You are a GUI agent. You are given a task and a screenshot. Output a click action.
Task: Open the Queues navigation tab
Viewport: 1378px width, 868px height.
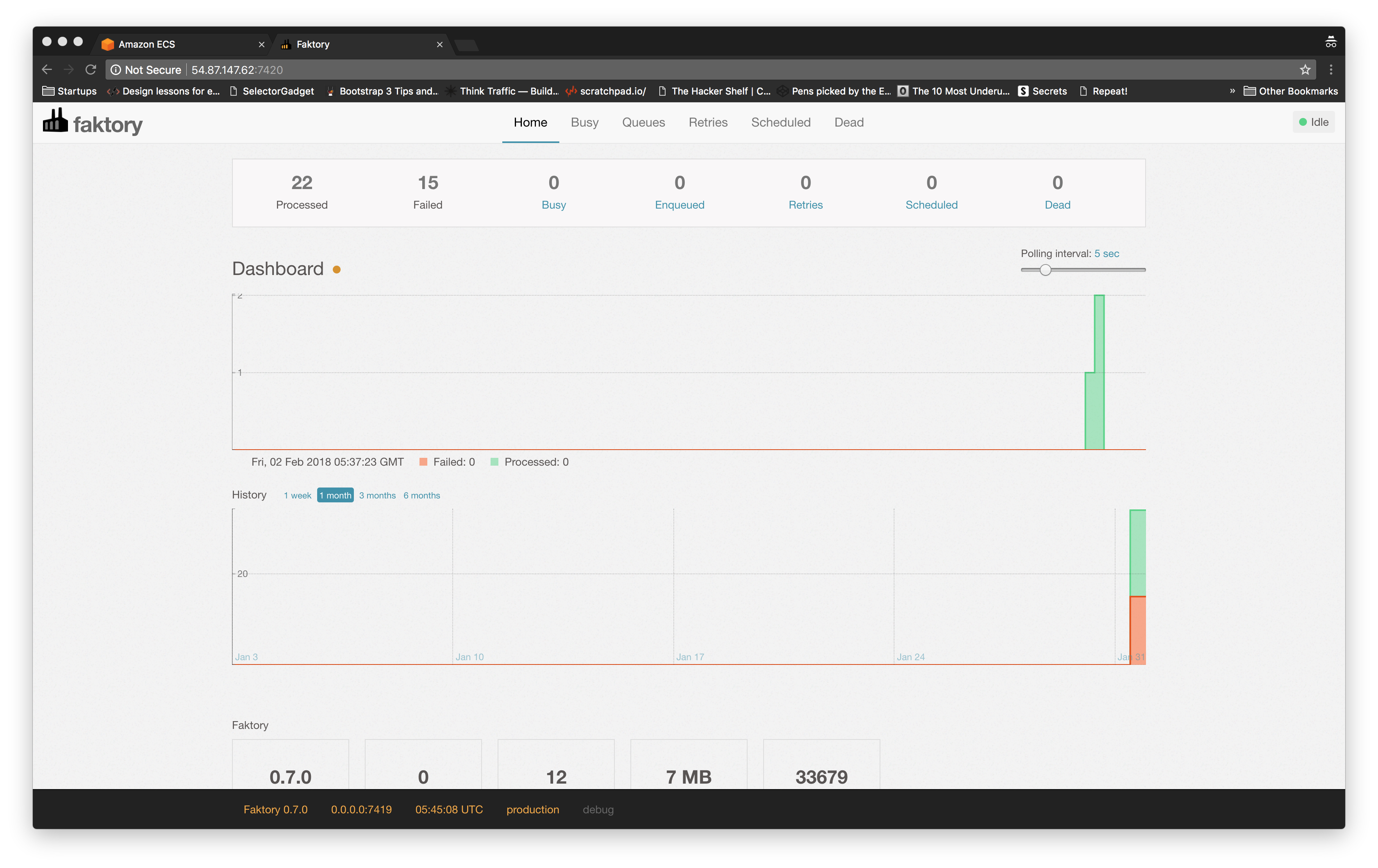[644, 122]
